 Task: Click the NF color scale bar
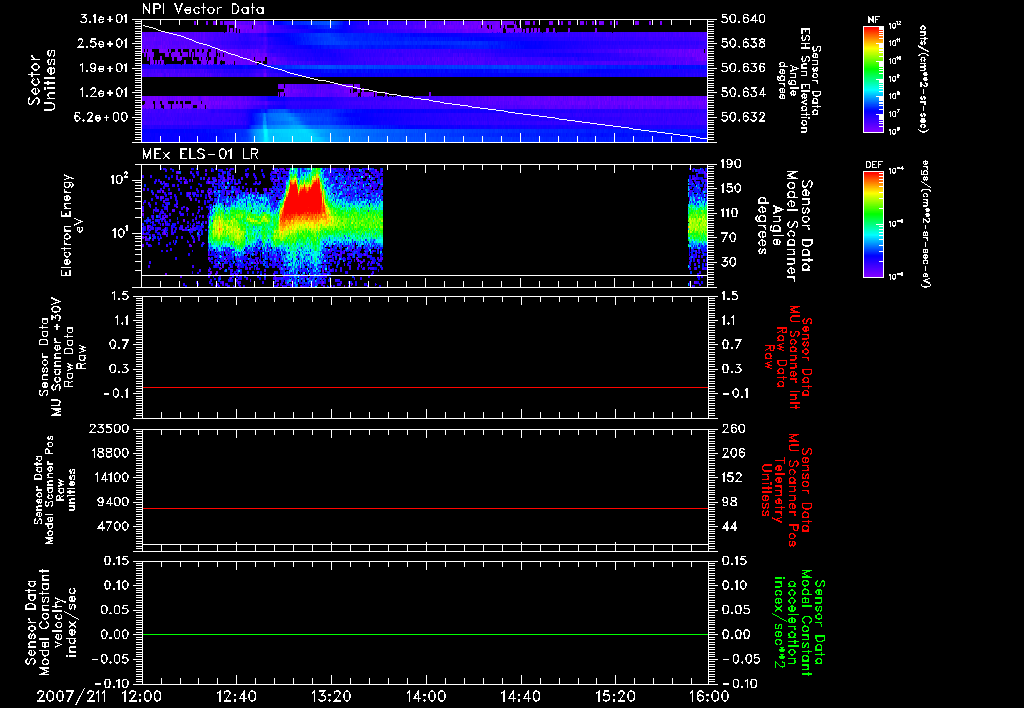tap(873, 78)
